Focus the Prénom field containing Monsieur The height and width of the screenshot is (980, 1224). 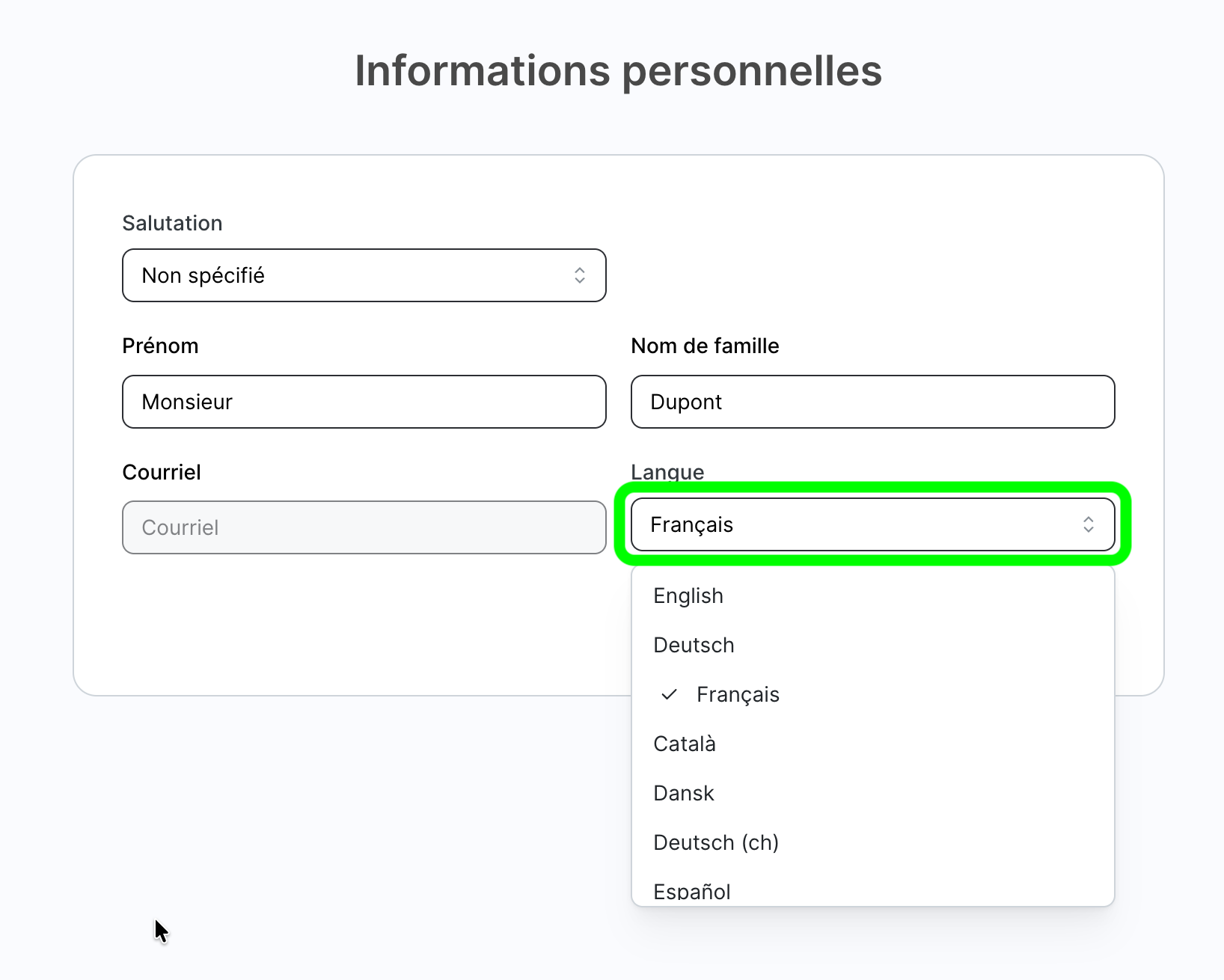(x=364, y=402)
